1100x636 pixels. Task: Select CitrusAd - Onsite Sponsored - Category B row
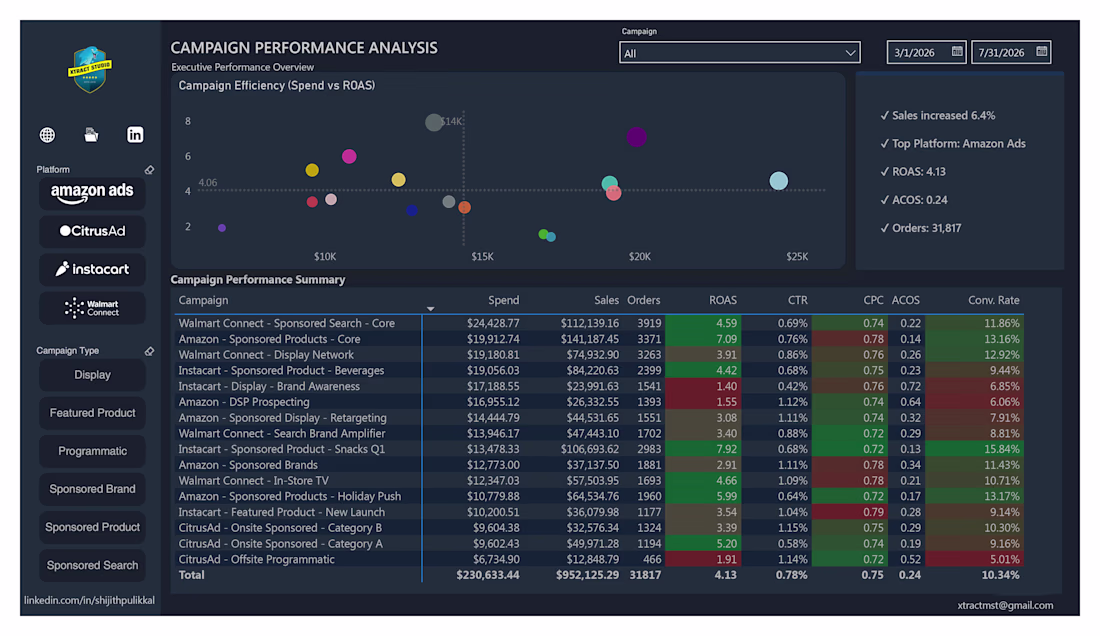pyautogui.click(x=598, y=528)
